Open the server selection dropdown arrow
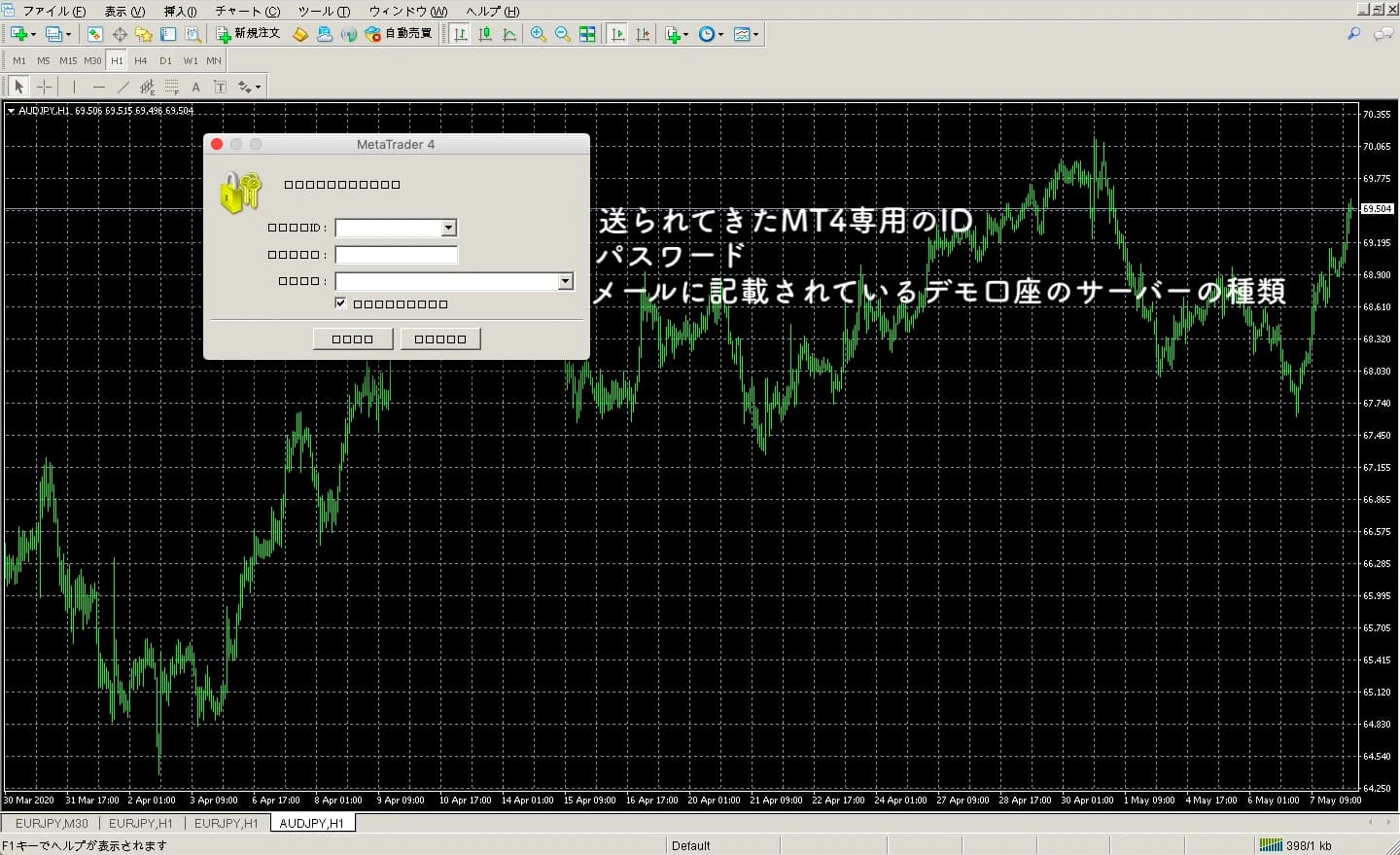 pyautogui.click(x=565, y=281)
